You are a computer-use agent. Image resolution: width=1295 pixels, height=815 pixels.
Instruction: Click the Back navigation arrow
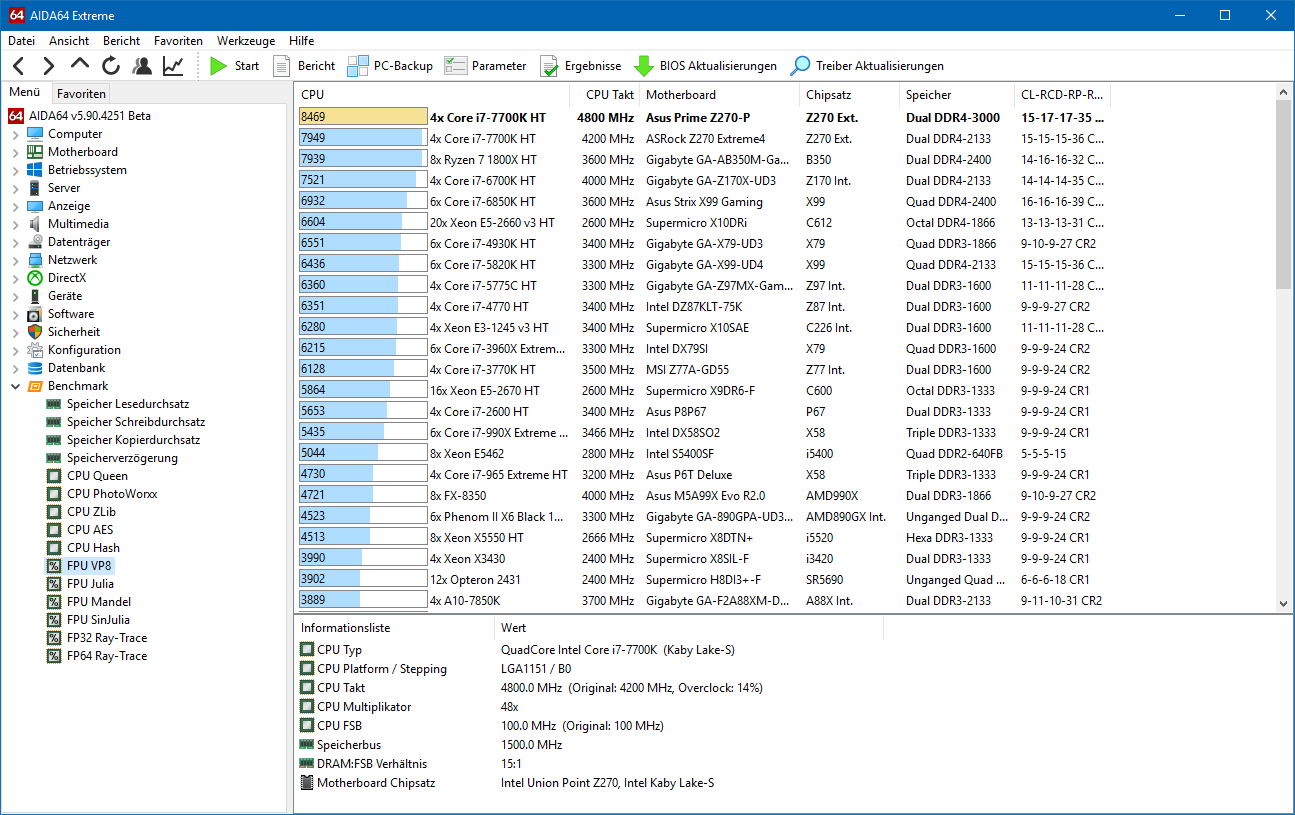pos(19,66)
